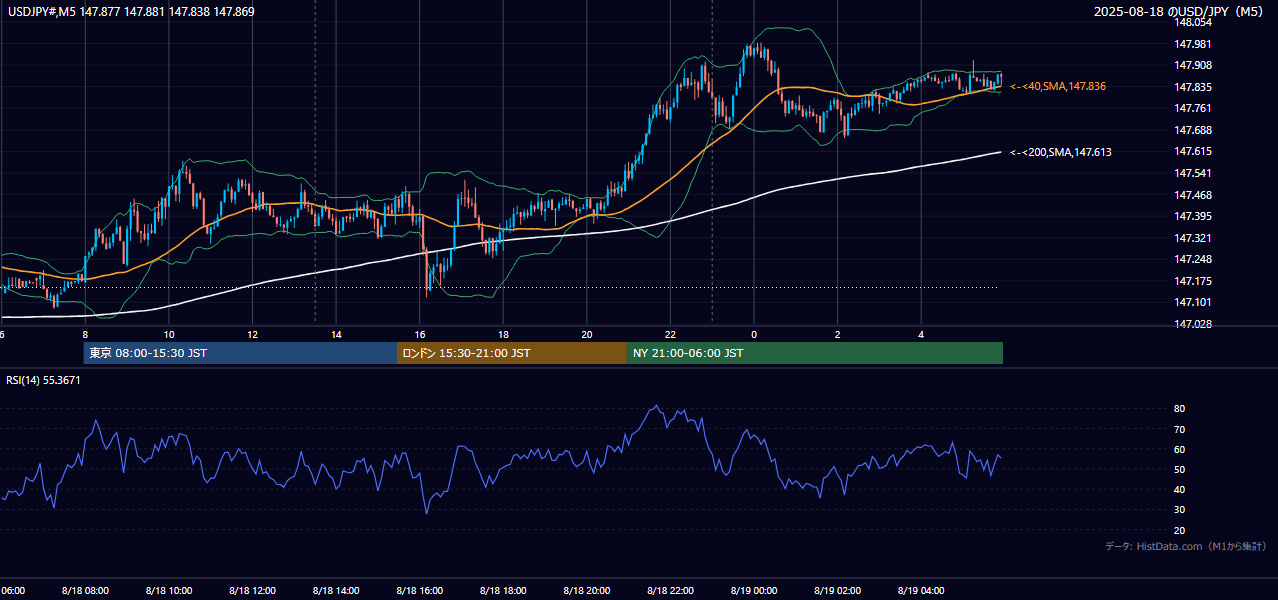Click hour marker 18 under price chart
The height and width of the screenshot is (600, 1278).
point(503,335)
